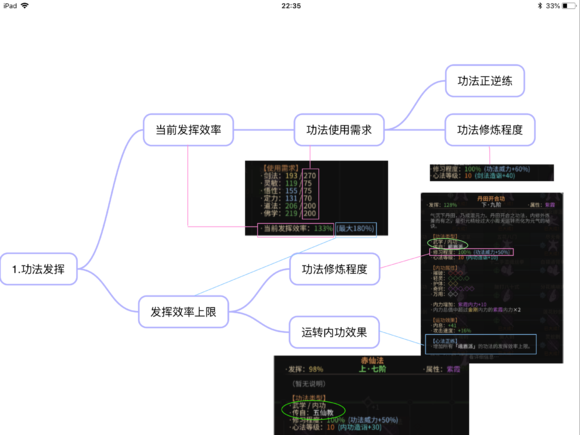The height and width of the screenshot is (435, 580).
Task: Select the 当前发挥效率 node
Action: coord(188,130)
